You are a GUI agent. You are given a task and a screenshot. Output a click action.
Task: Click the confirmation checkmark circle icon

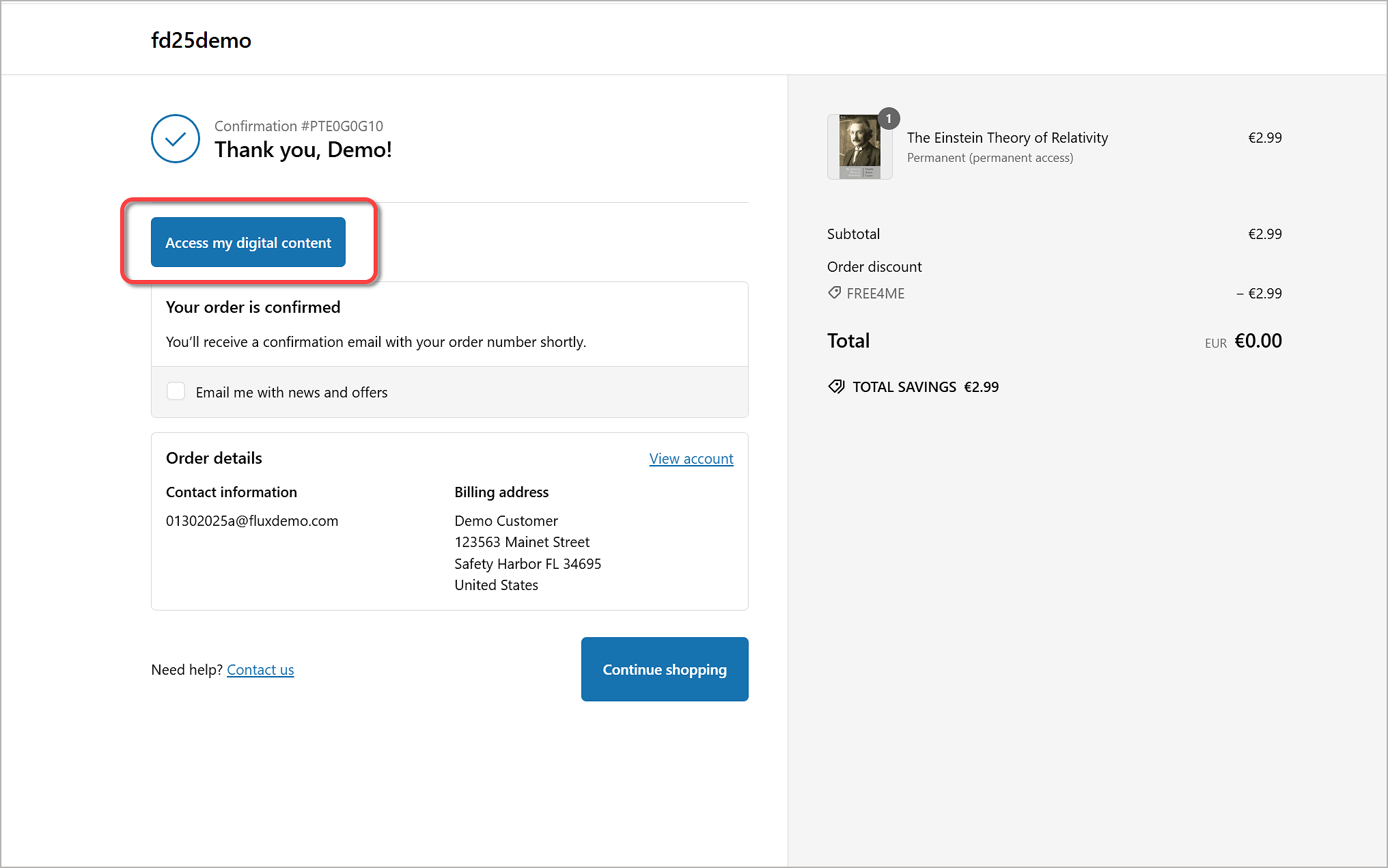point(176,139)
